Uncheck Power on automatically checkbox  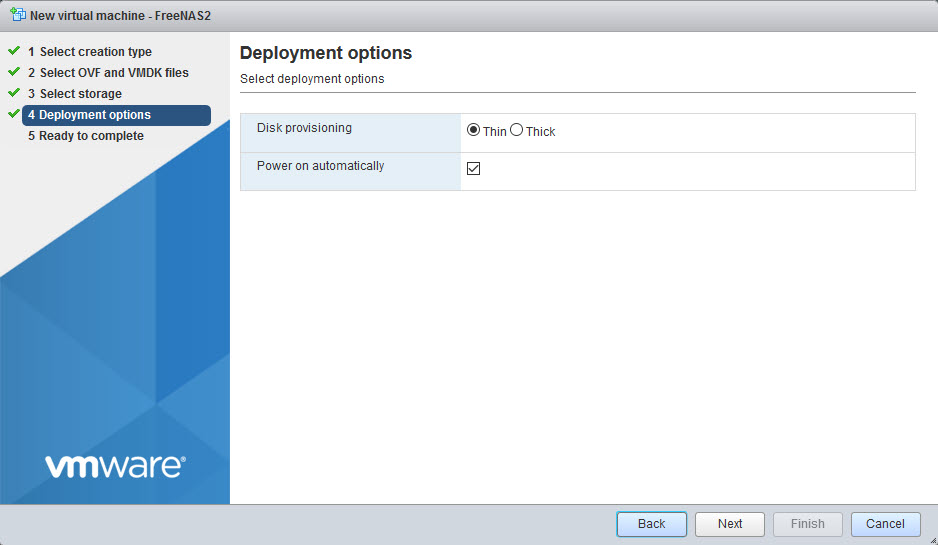473,169
